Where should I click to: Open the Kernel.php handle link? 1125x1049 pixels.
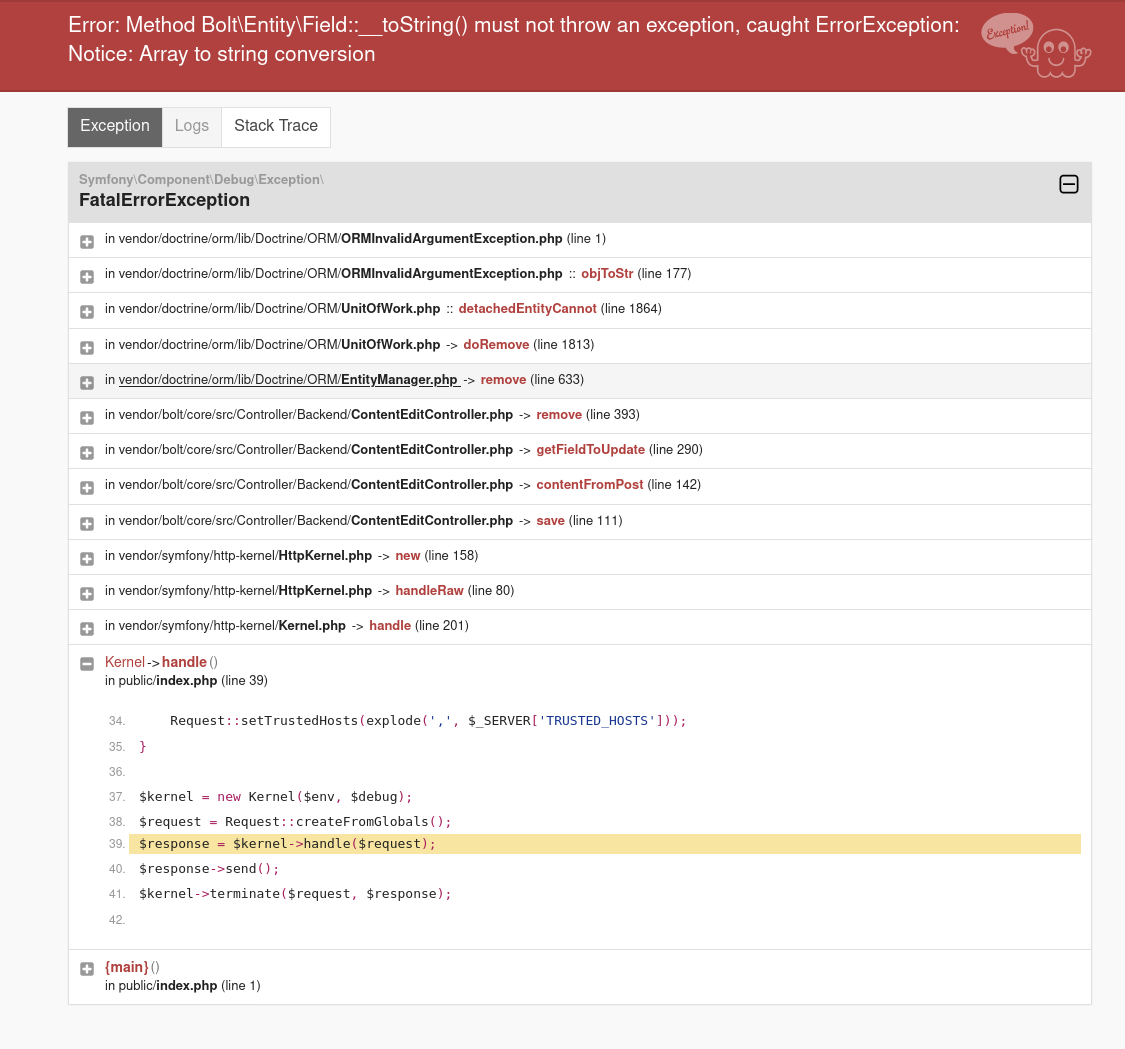(x=390, y=625)
